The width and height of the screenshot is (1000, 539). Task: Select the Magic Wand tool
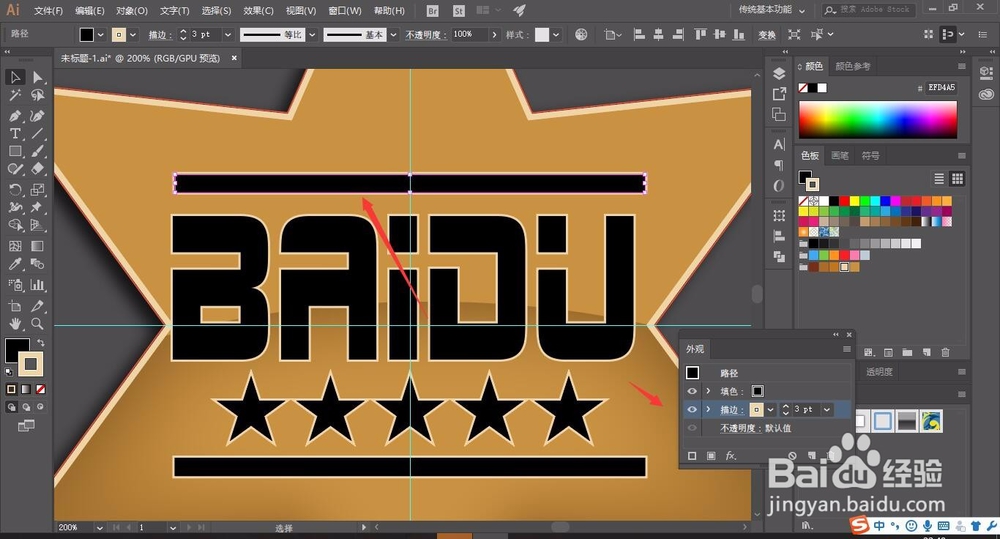point(15,96)
